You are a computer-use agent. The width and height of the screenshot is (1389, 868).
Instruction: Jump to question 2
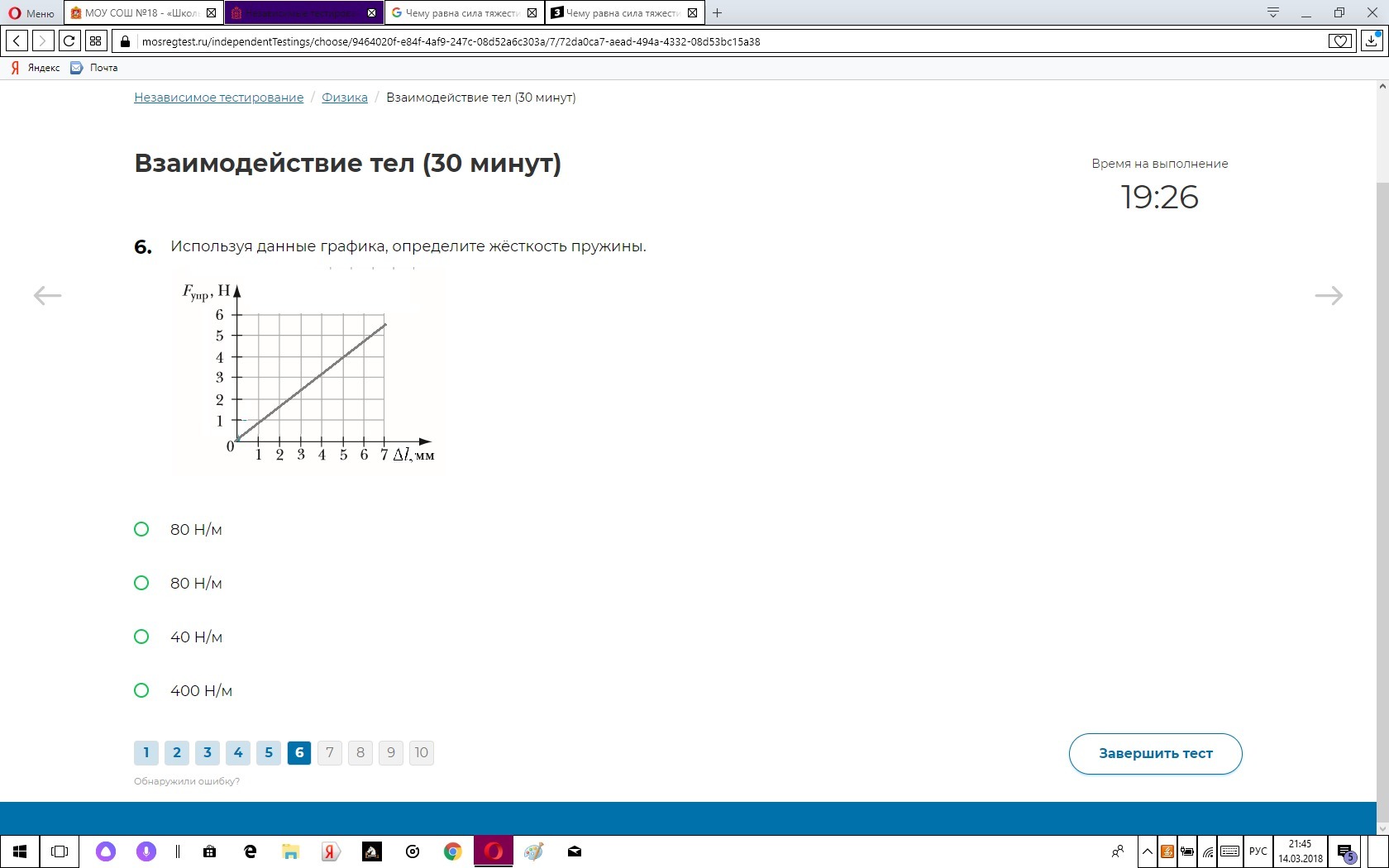(177, 752)
